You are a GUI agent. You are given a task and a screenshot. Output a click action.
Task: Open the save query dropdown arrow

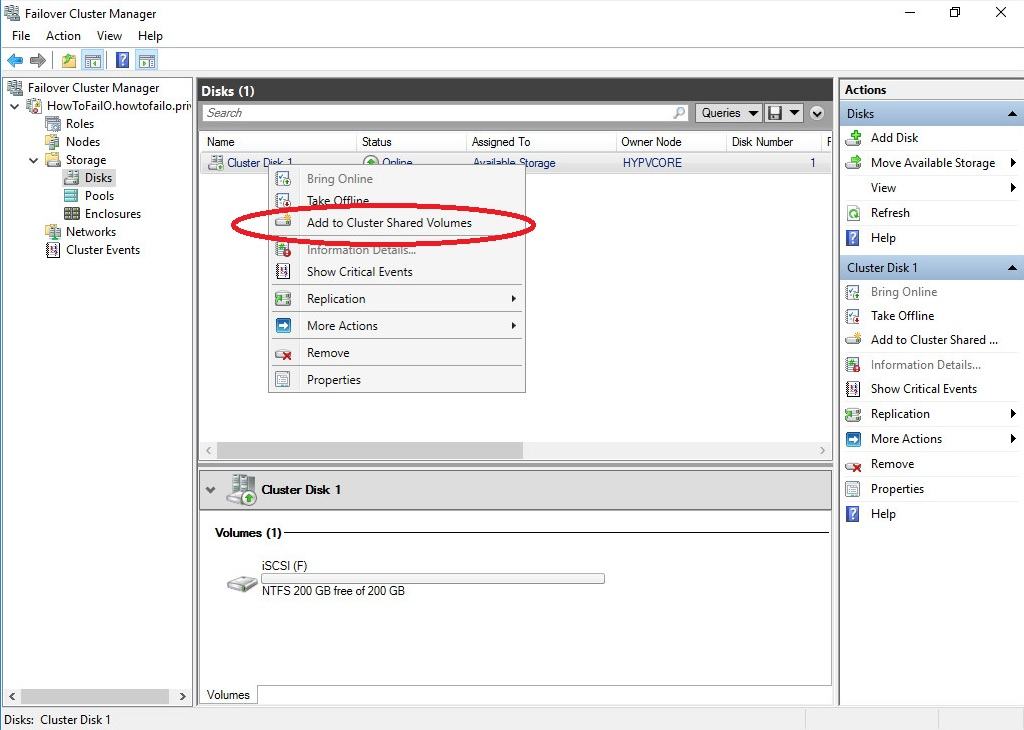coord(795,113)
